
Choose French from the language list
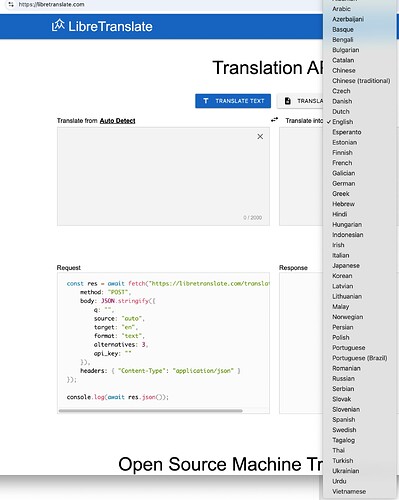pyautogui.click(x=342, y=163)
